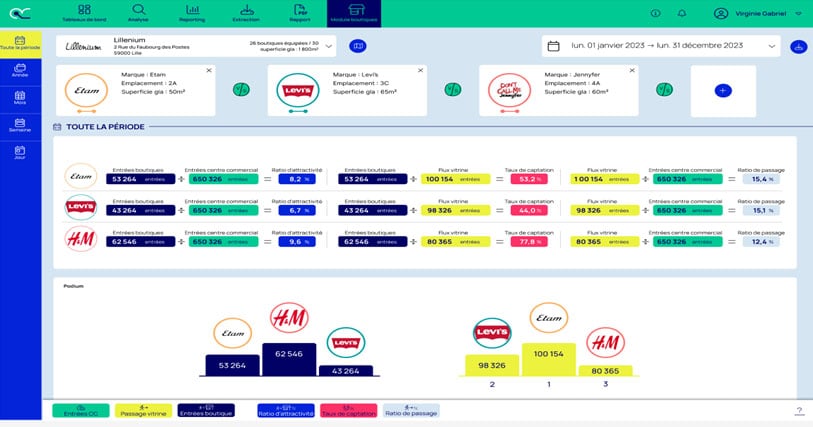Toggle the Passage vitrine legend filter
Image resolution: width=813 pixels, height=427 pixels.
[143, 410]
